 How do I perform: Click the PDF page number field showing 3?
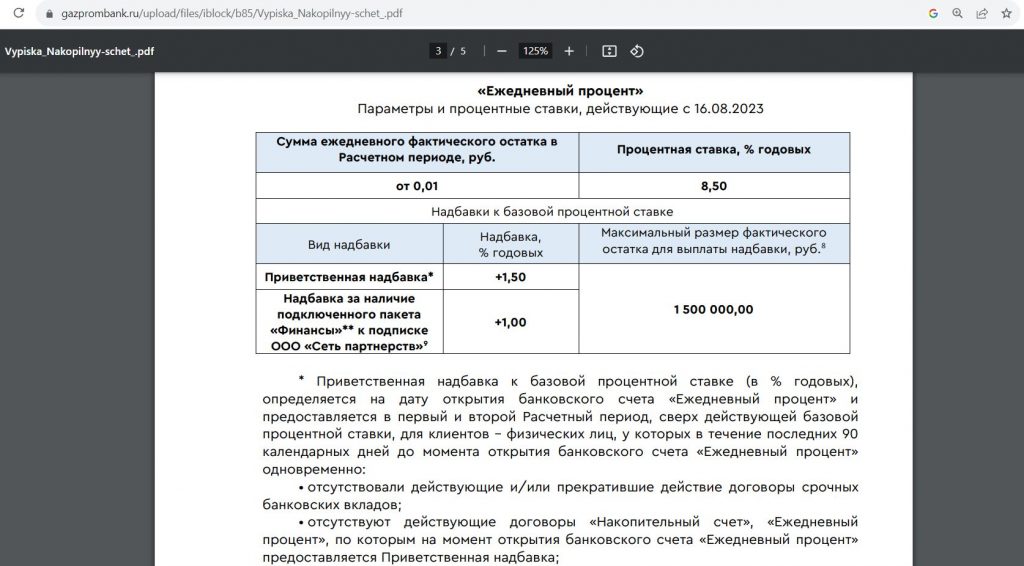[438, 51]
